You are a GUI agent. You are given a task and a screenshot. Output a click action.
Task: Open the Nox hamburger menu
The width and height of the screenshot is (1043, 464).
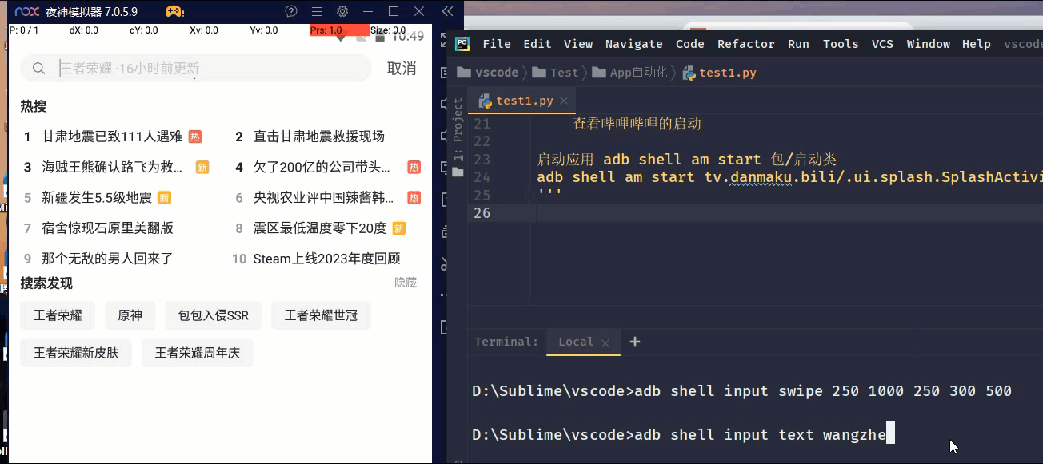tap(317, 11)
